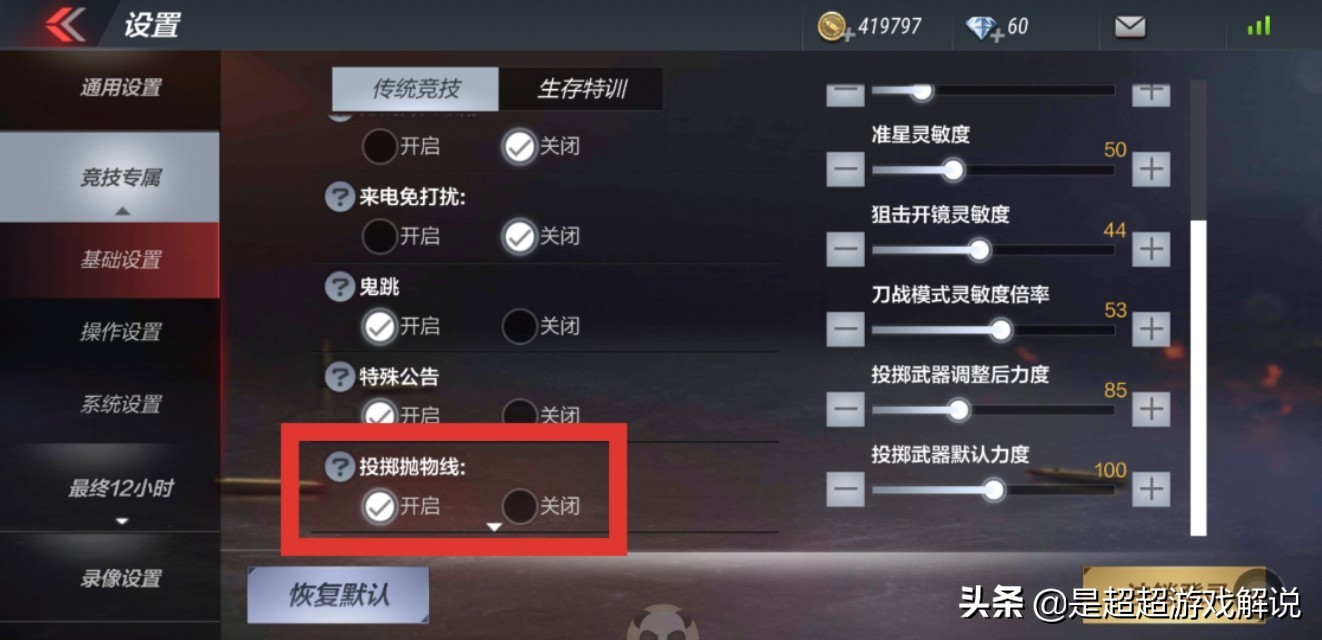
Task: Add gold coins via coin icon
Action: [x=833, y=27]
